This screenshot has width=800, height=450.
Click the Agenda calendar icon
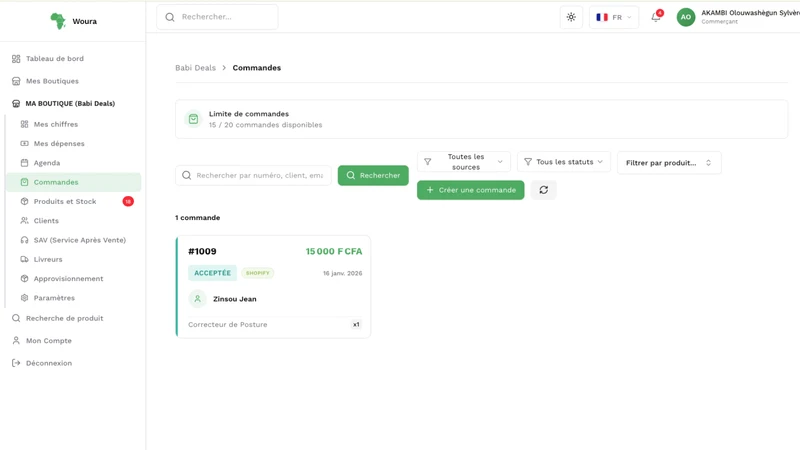pyautogui.click(x=24, y=163)
